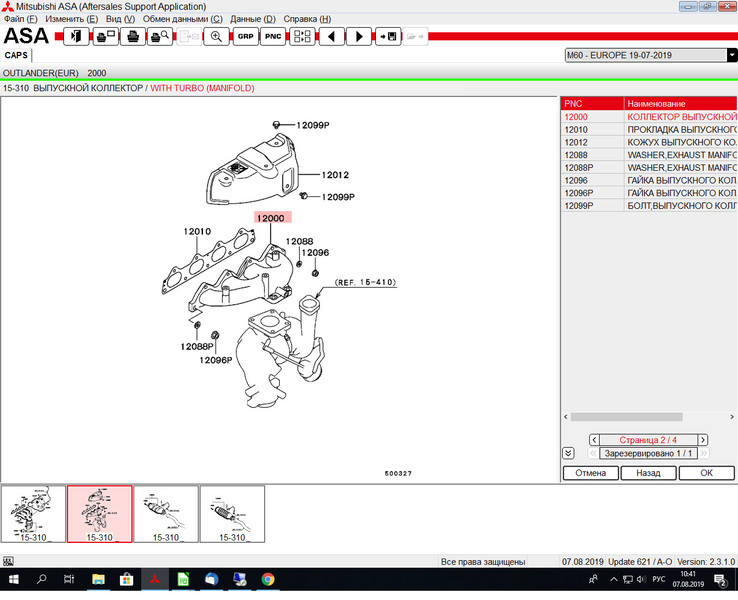Click the 12088 washer label on the diagram
The height and width of the screenshot is (600, 738).
click(299, 241)
